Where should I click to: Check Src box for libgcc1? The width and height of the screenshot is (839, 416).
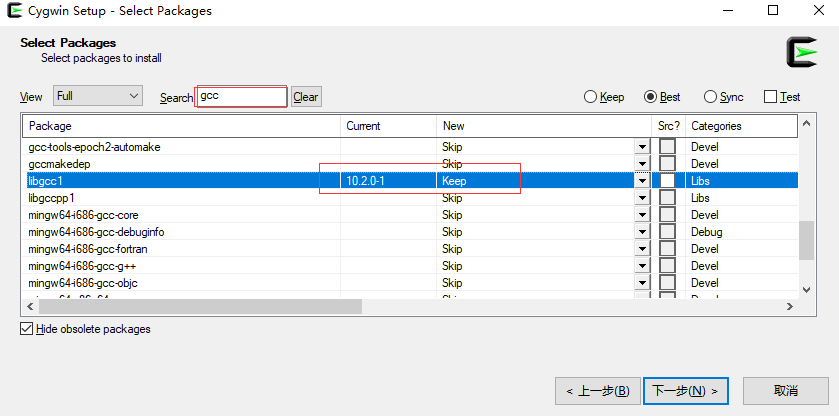click(x=667, y=181)
